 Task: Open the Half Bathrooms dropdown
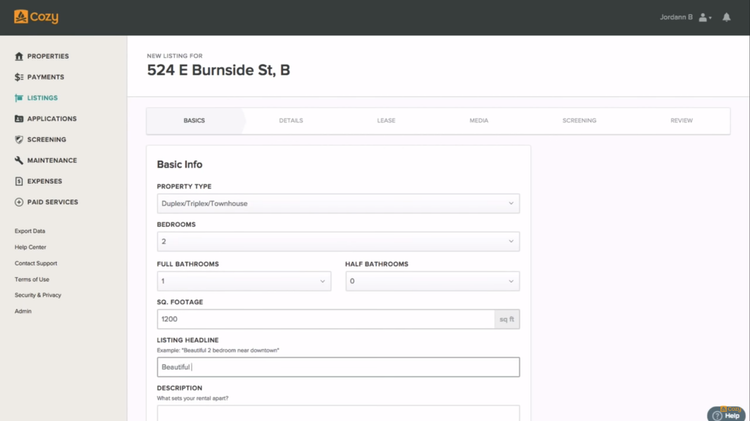tap(432, 281)
